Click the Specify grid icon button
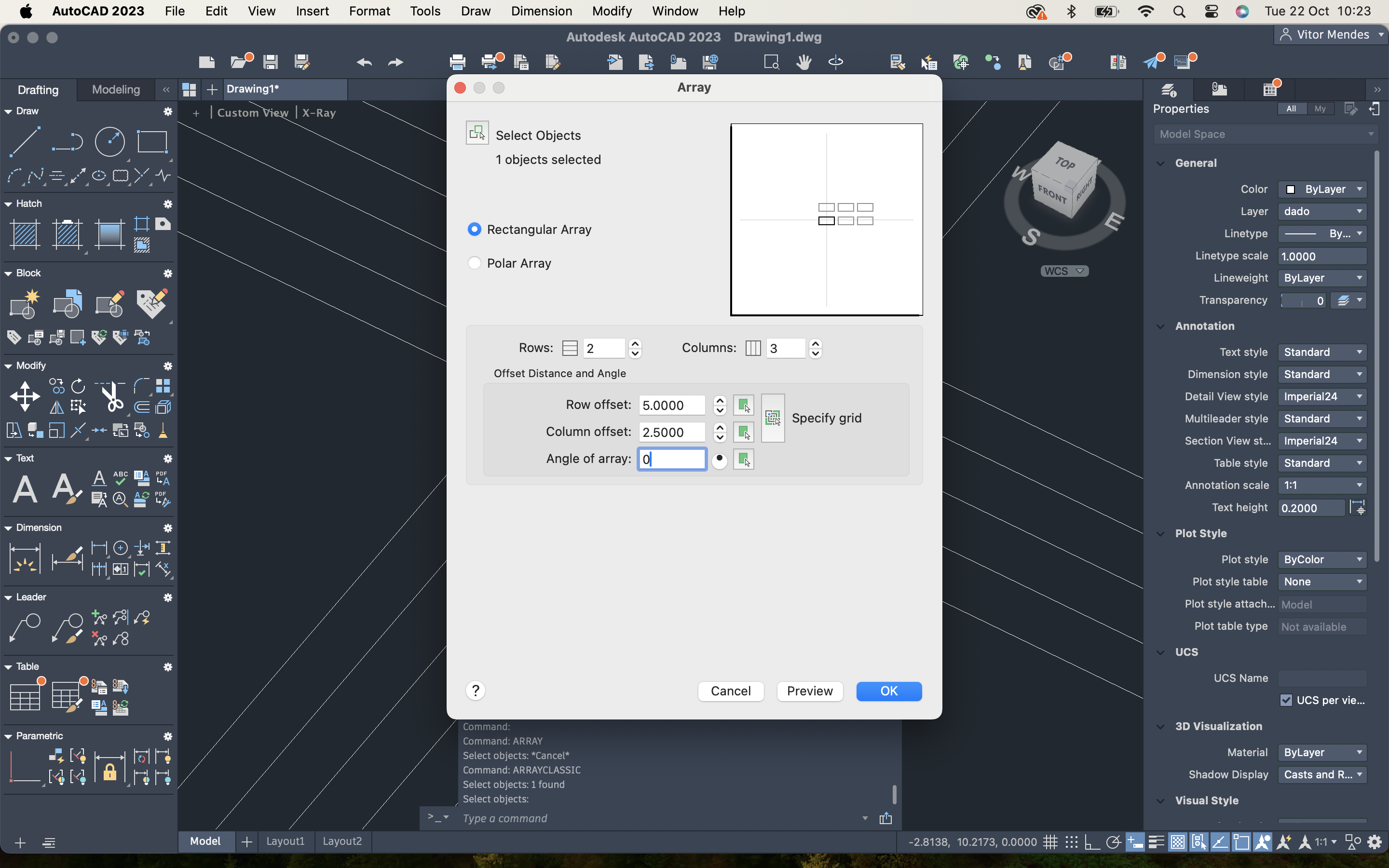 point(773,418)
